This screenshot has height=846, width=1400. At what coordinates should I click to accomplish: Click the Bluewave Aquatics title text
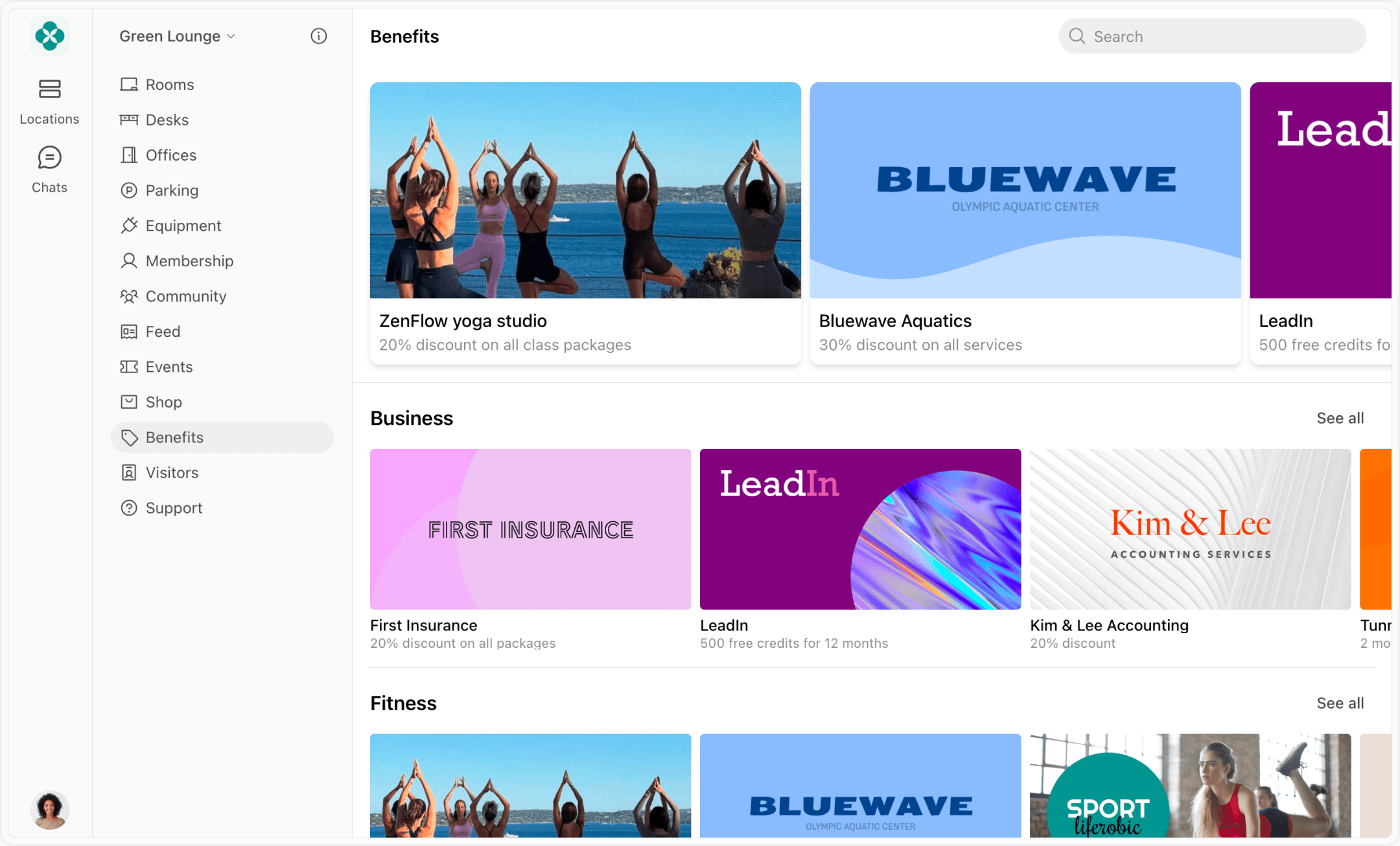point(895,321)
